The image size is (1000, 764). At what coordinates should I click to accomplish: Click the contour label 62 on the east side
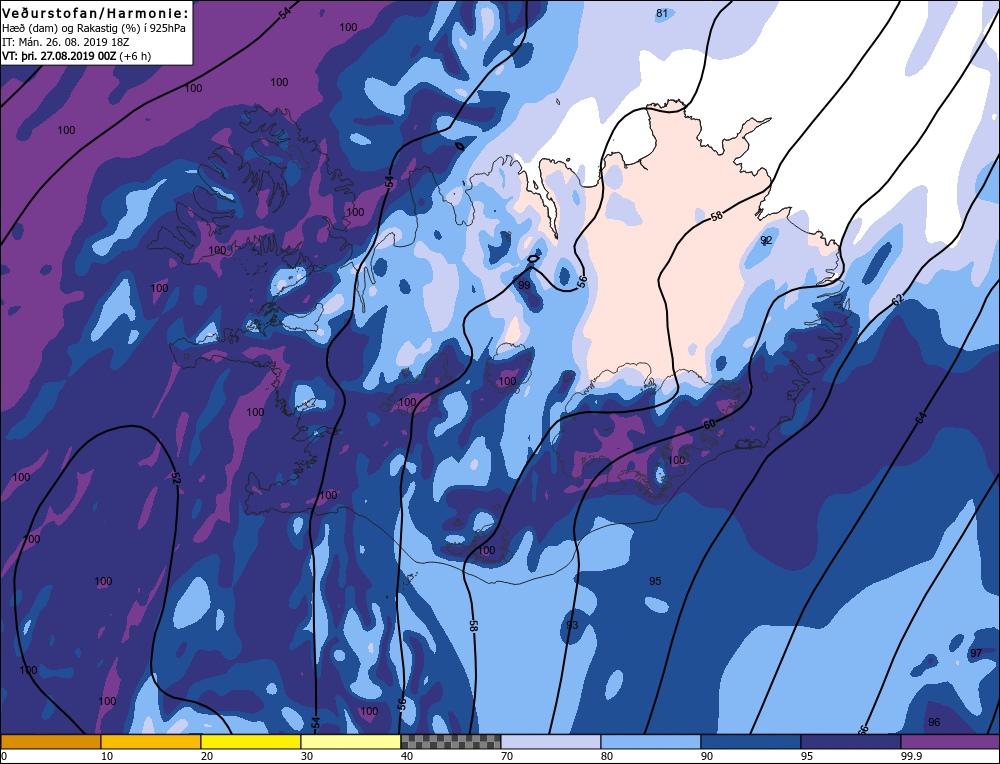(897, 300)
